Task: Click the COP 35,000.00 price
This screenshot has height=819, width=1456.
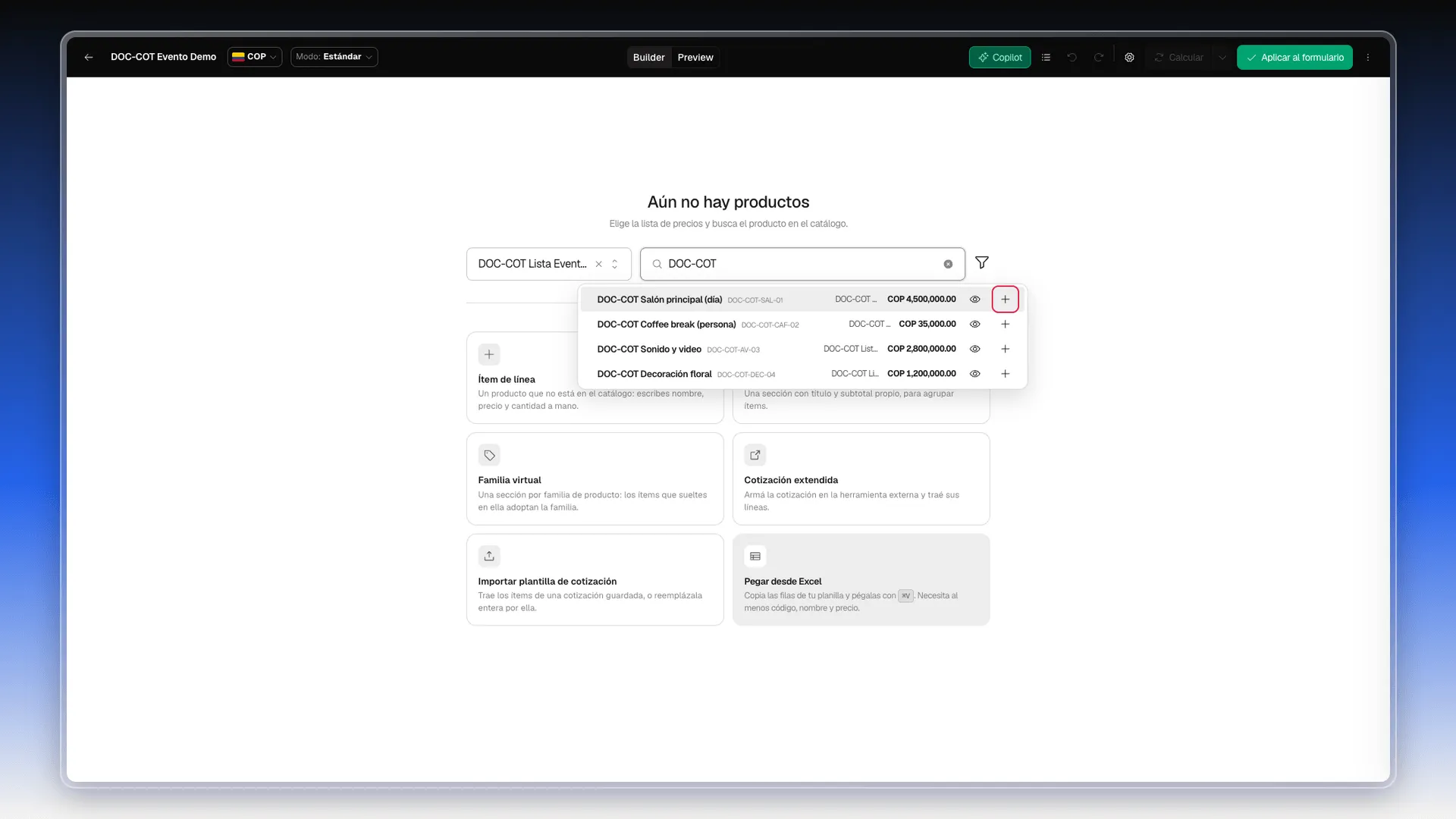Action: pyautogui.click(x=927, y=324)
